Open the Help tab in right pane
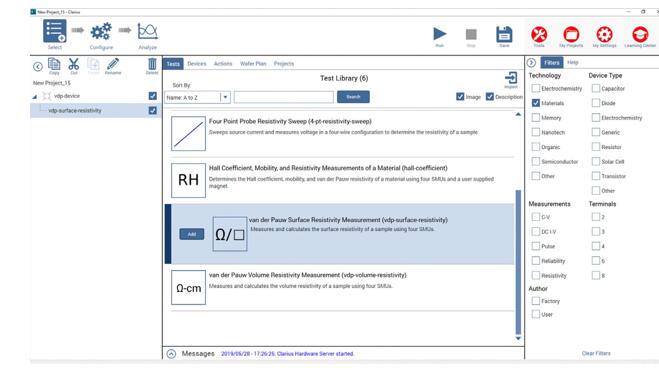This screenshot has width=659, height=371. (x=573, y=63)
